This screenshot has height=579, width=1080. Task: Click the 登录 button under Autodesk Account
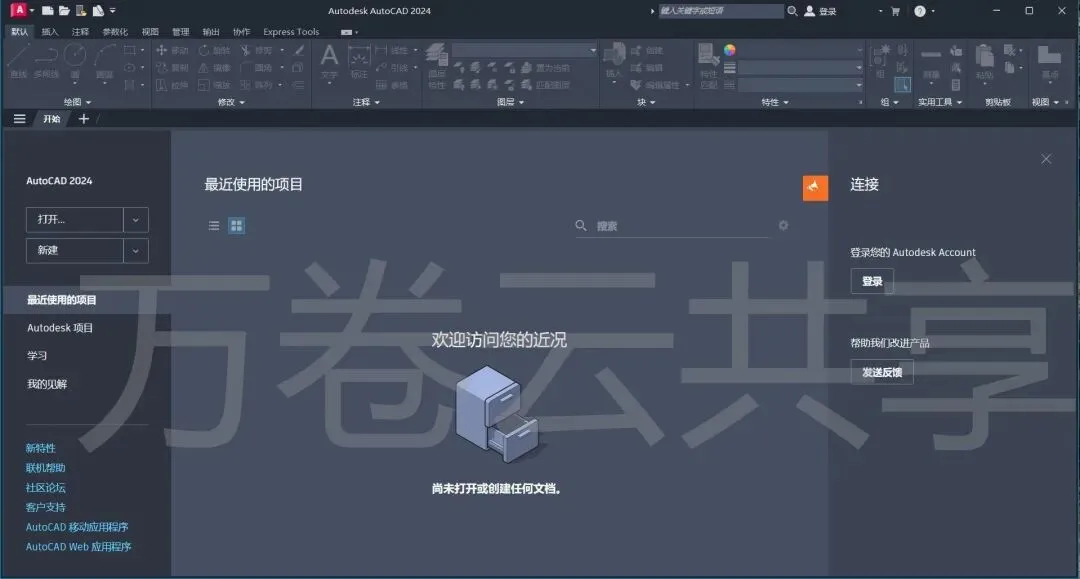pyautogui.click(x=872, y=281)
